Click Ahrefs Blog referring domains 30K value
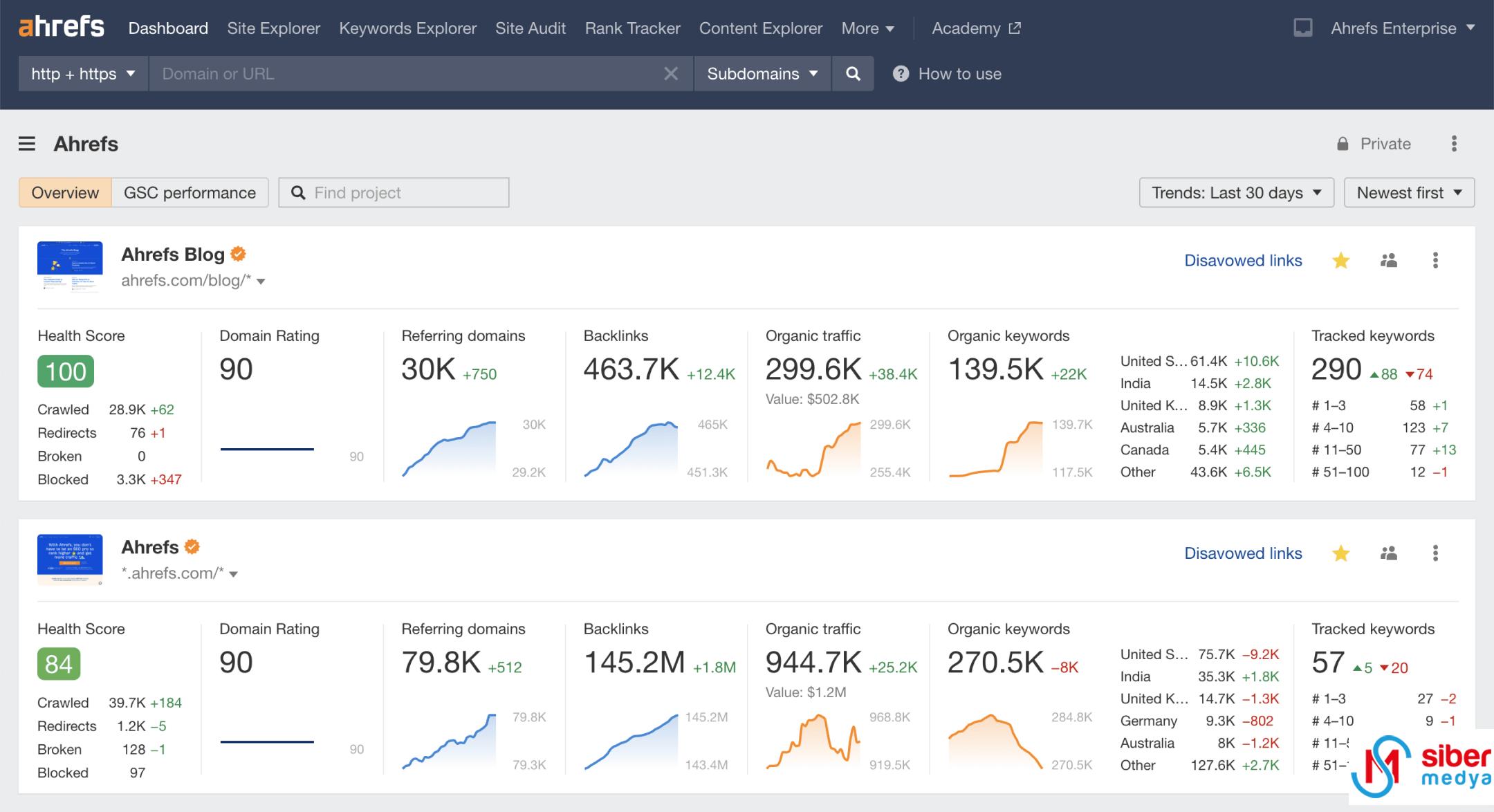1494x812 pixels. tap(428, 369)
